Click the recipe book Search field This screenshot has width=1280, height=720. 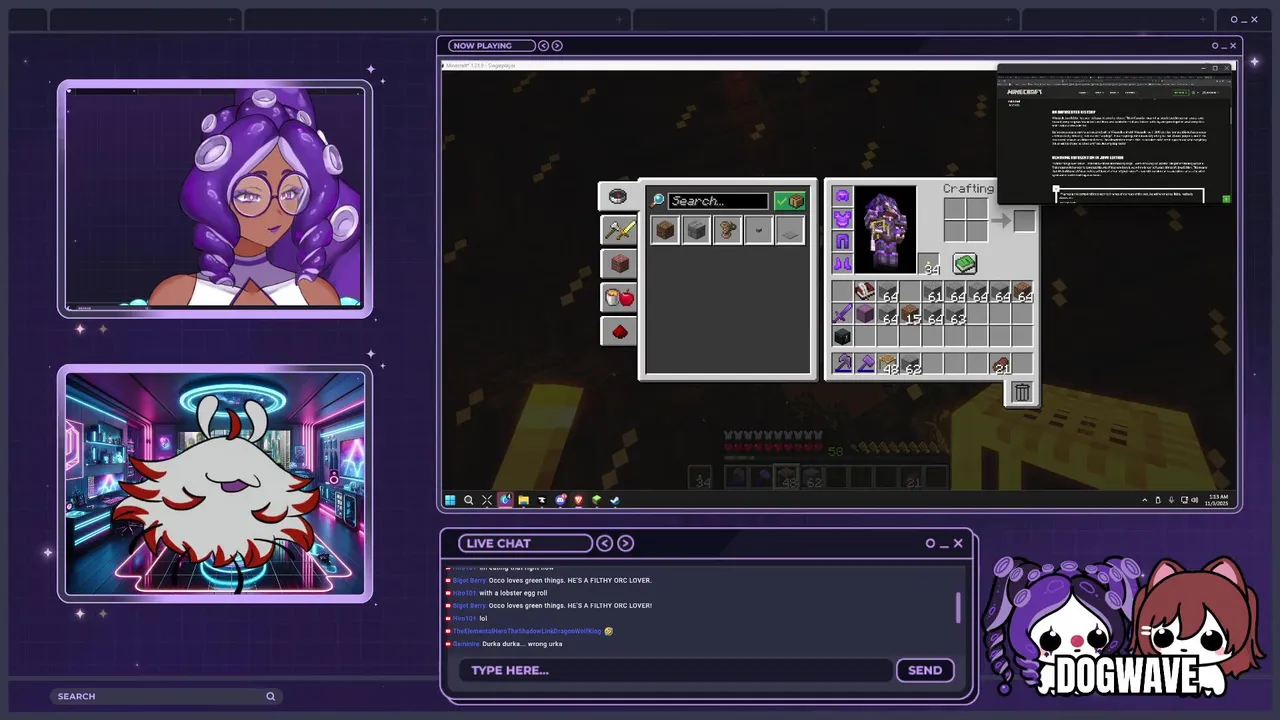[718, 201]
